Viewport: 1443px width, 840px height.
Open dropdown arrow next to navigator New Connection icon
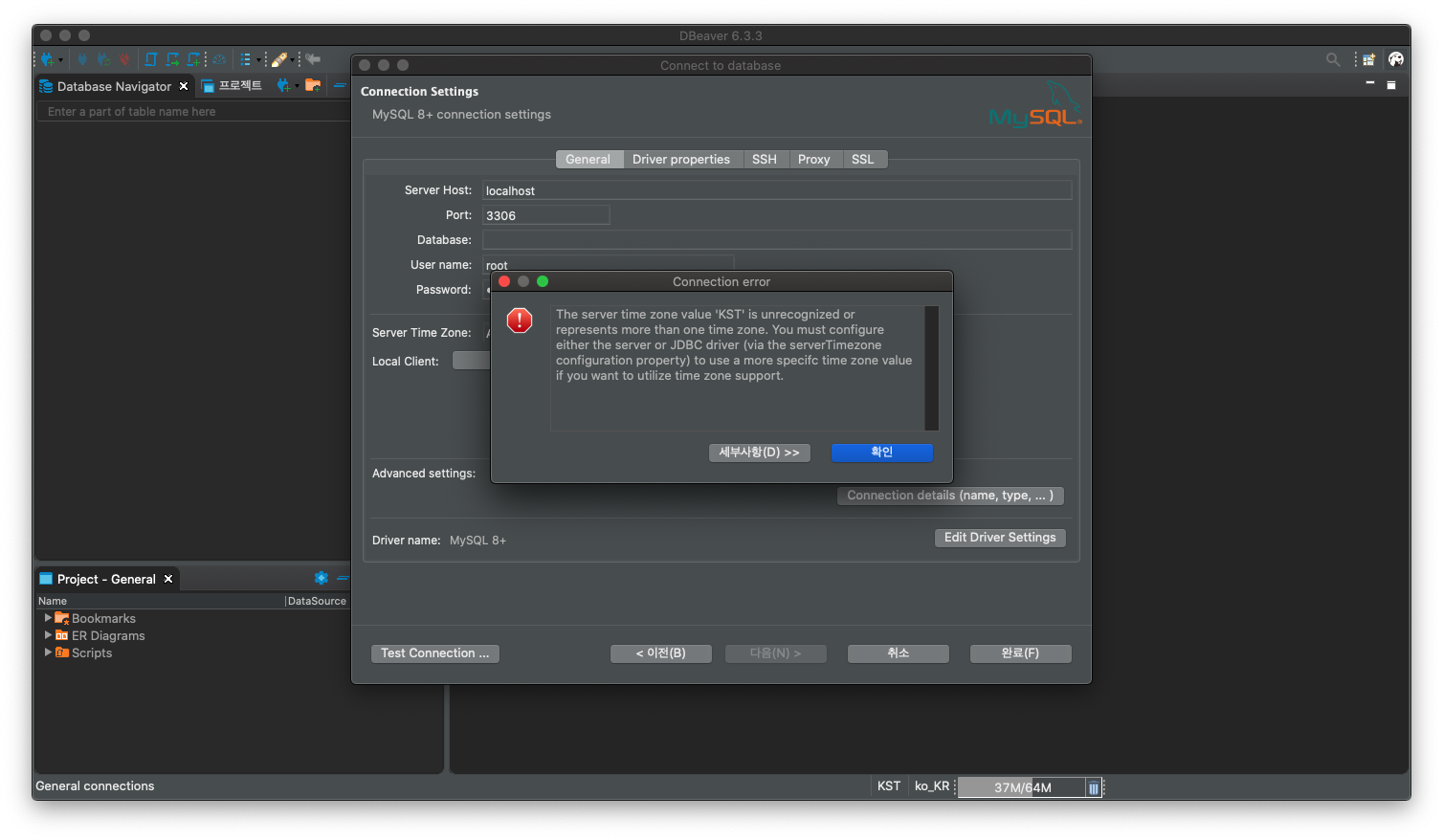[297, 85]
